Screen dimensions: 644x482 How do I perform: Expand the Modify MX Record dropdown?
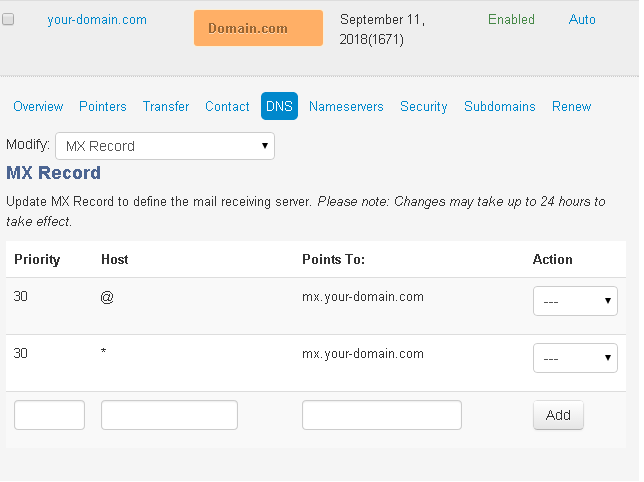pyautogui.click(x=165, y=146)
